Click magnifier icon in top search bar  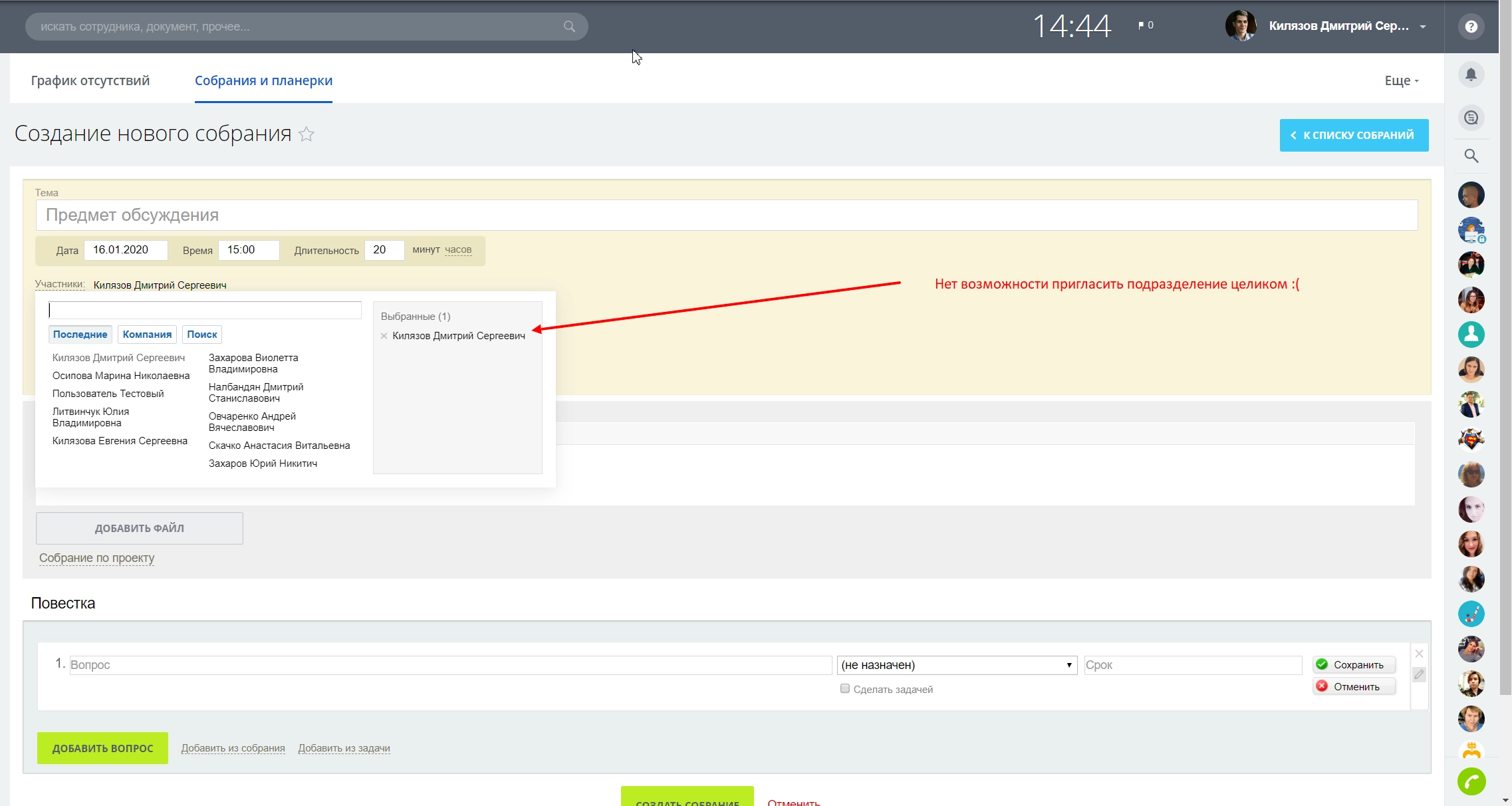[569, 27]
